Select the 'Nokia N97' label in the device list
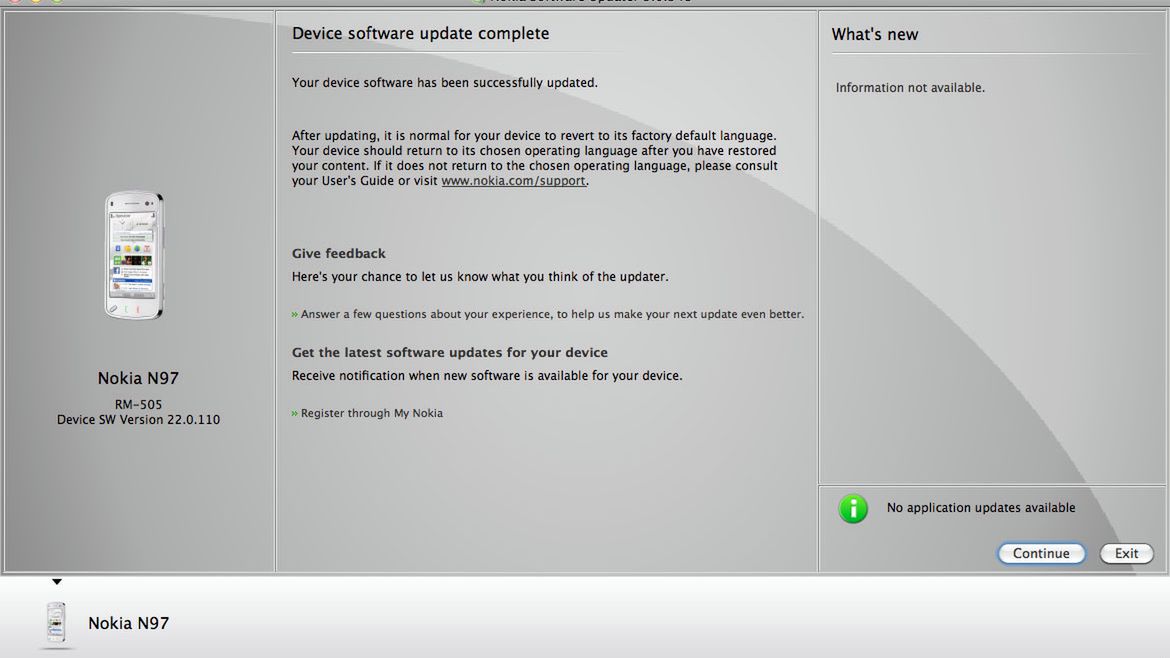The image size is (1170, 658). pos(128,622)
